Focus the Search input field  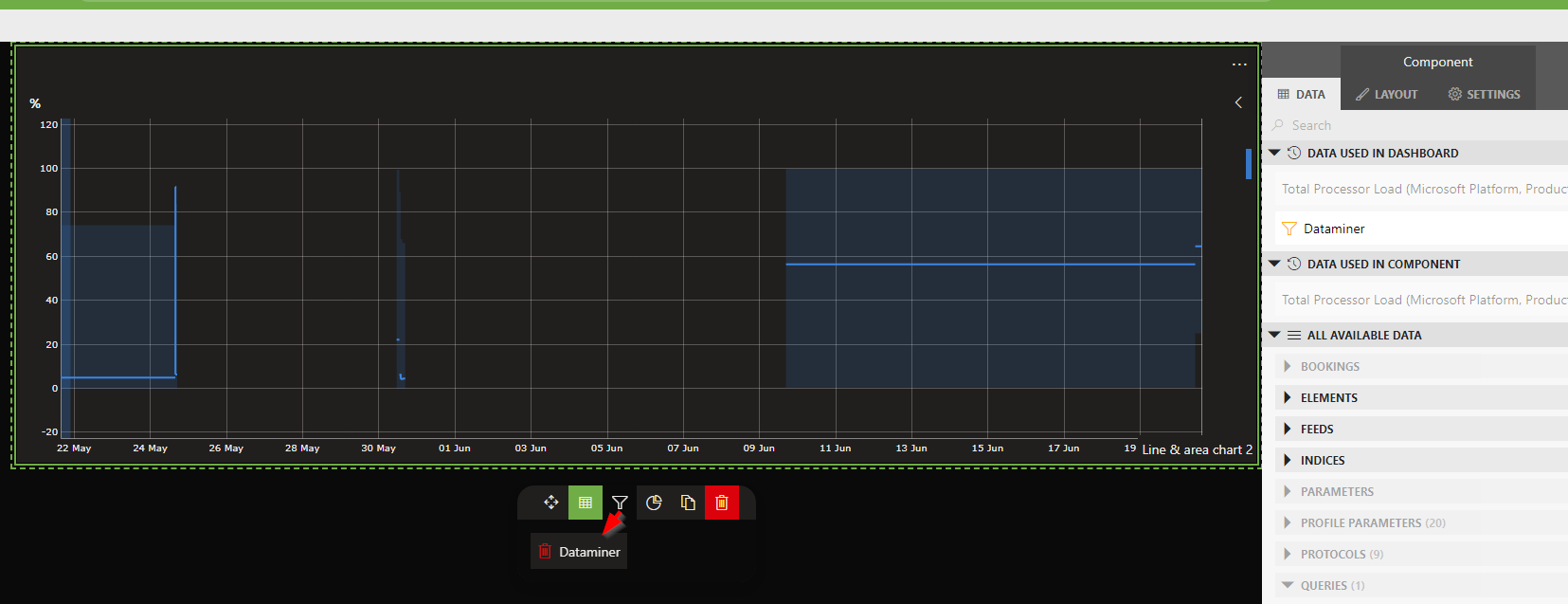click(x=1416, y=125)
